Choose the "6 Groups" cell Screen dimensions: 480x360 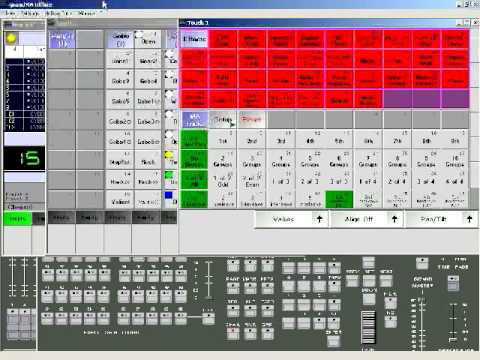point(339,160)
